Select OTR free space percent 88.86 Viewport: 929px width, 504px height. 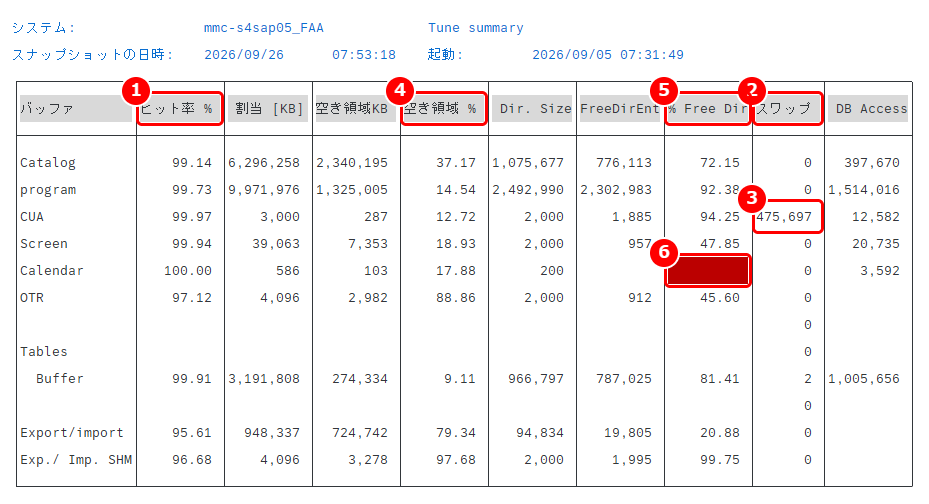coord(456,297)
